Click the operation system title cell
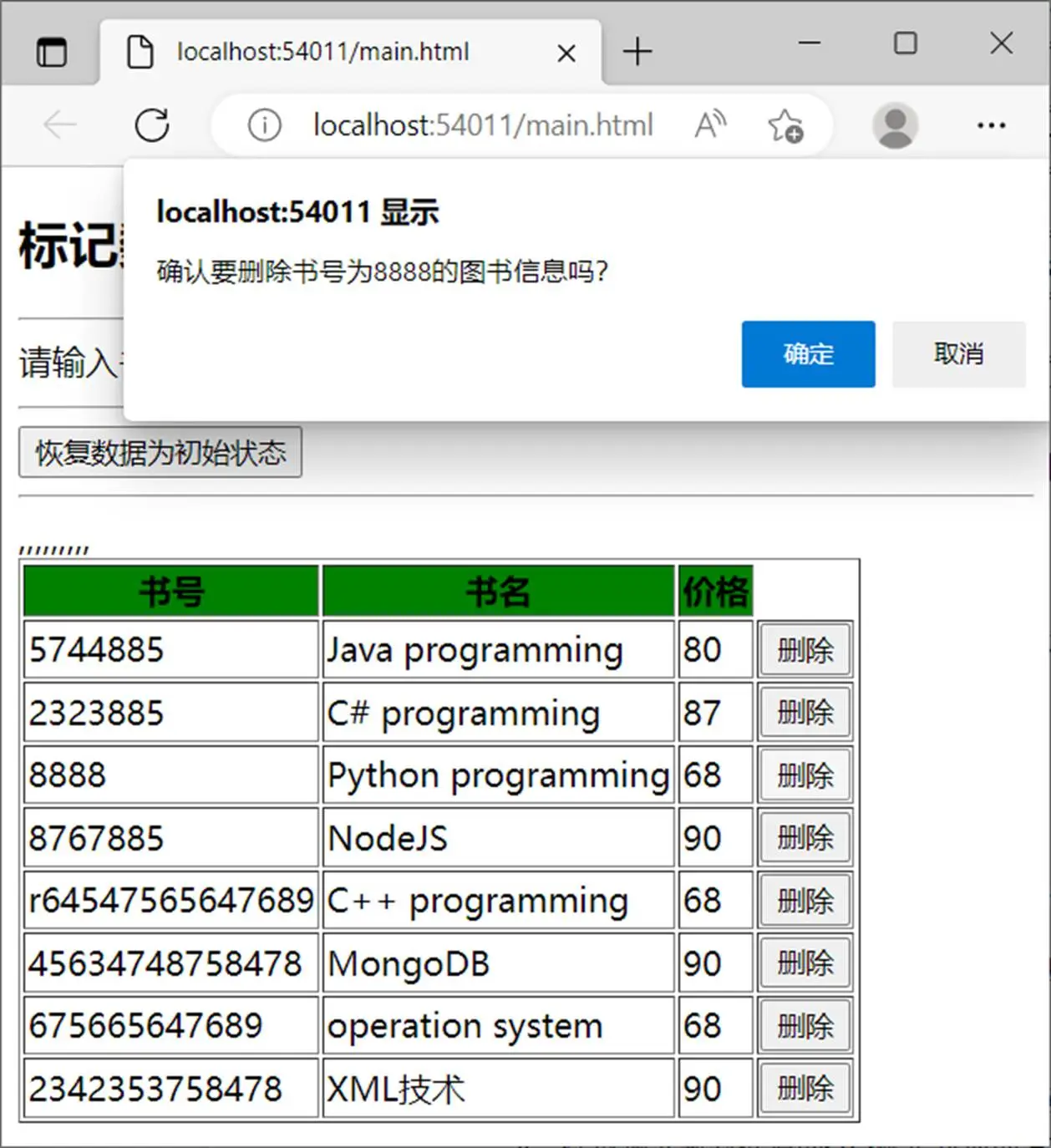The height and width of the screenshot is (1148, 1051). pos(498,1025)
